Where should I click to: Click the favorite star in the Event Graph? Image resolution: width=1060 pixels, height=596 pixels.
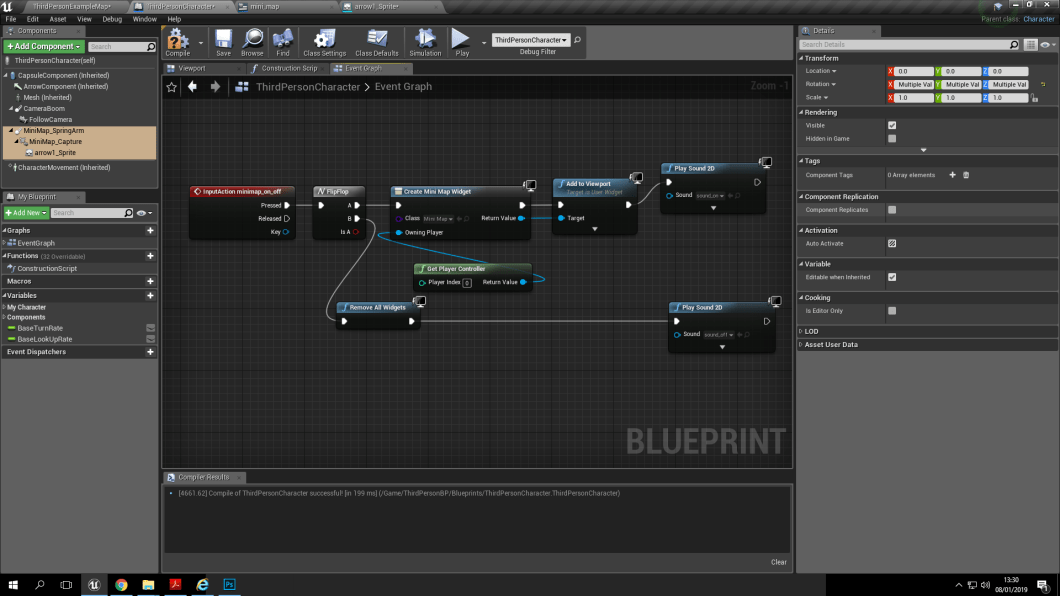(x=172, y=87)
